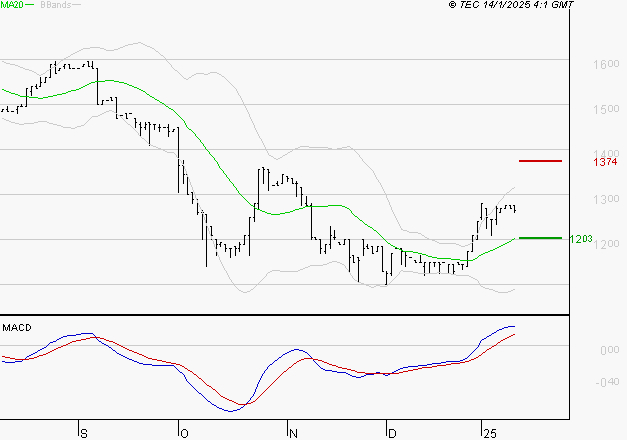Click the red 1374 price label
The height and width of the screenshot is (440, 627).
[x=605, y=162]
